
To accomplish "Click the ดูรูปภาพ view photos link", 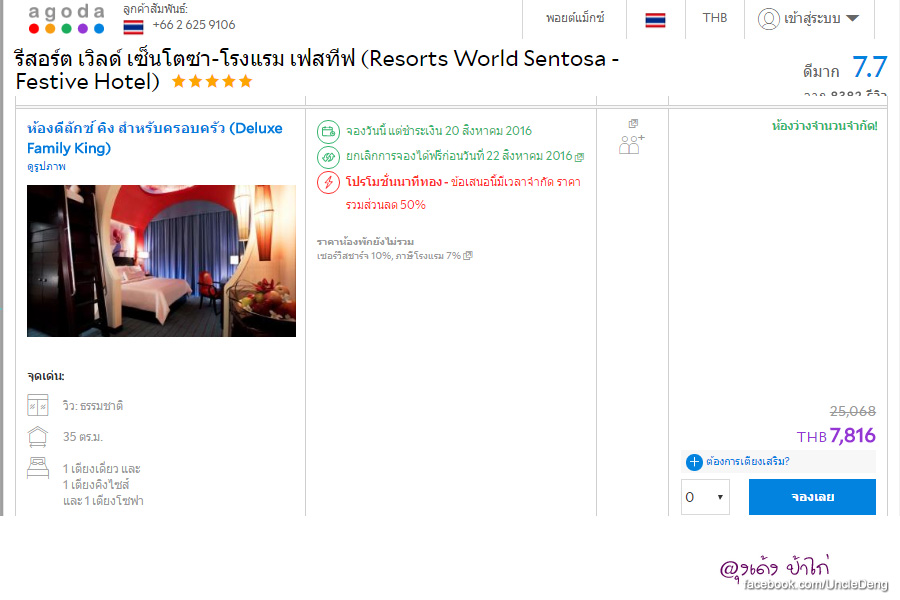I will [x=46, y=167].
